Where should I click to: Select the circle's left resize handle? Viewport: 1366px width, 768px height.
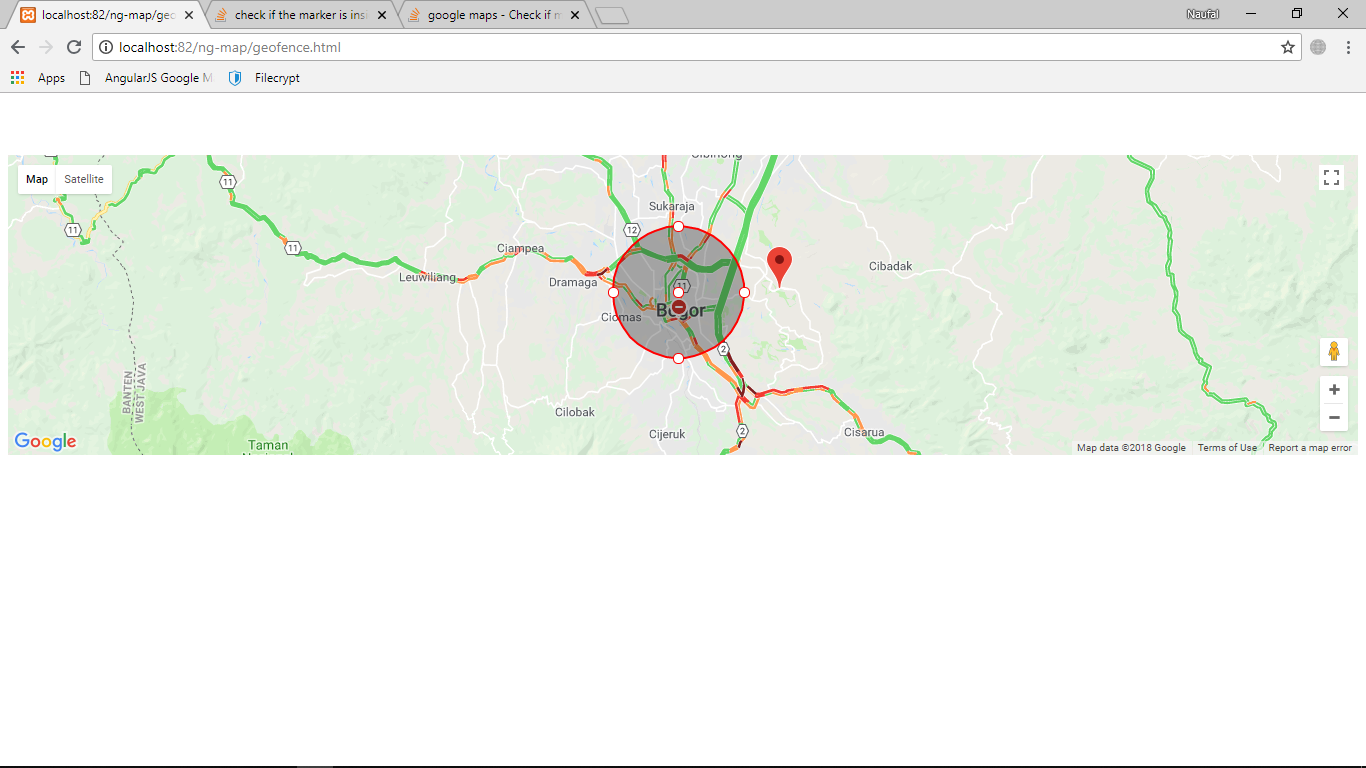(x=613, y=292)
